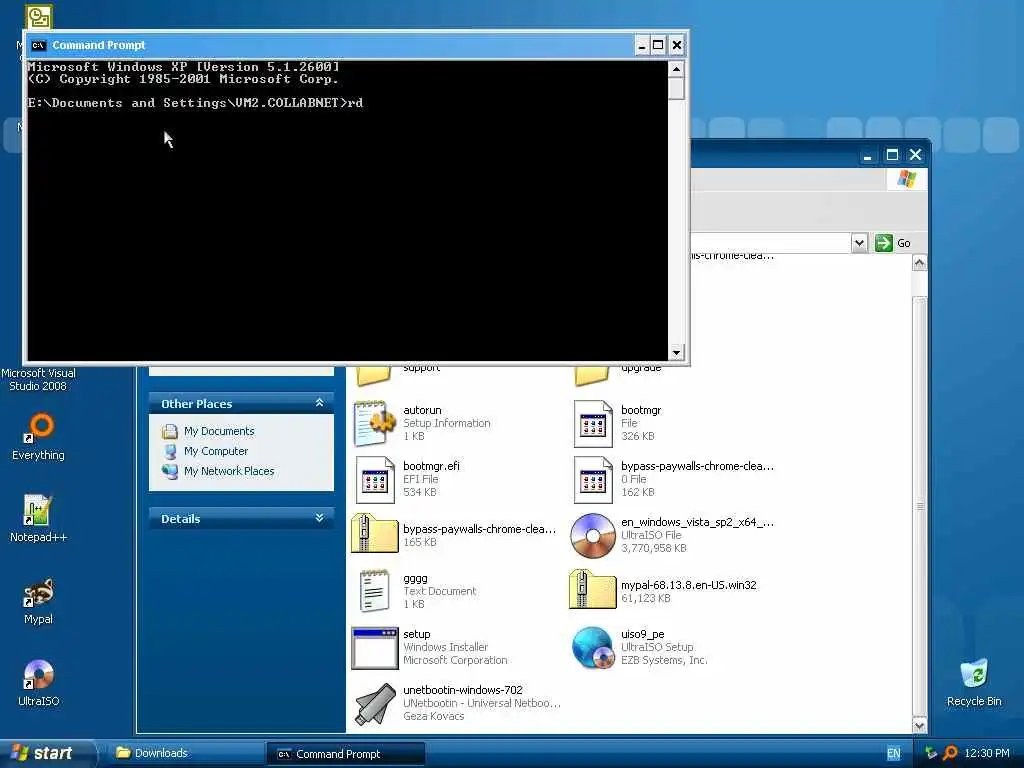This screenshot has width=1024, height=768.
Task: Click the Command Prompt scroll down arrow
Action: 676,352
